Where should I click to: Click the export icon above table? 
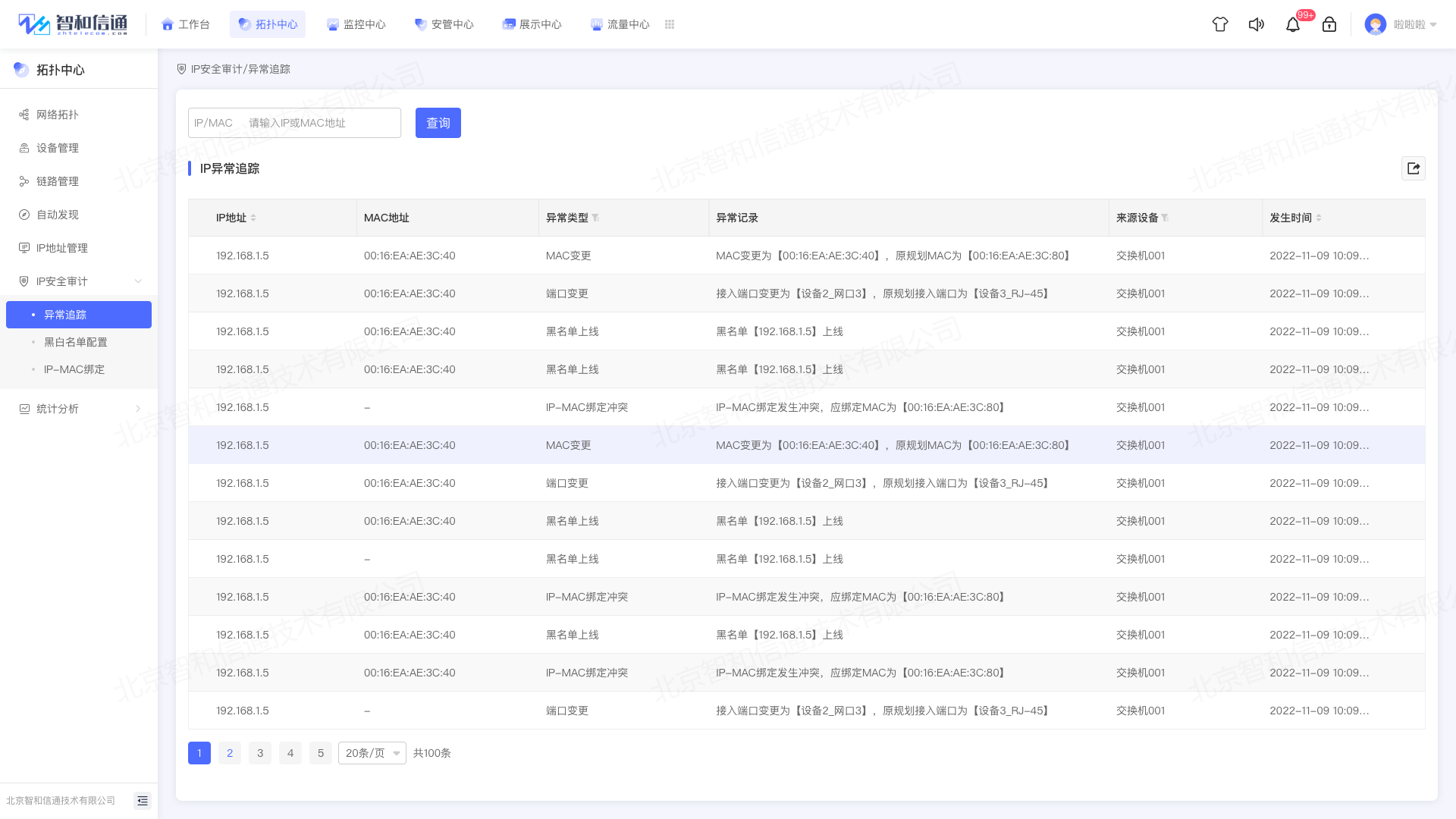coord(1414,168)
